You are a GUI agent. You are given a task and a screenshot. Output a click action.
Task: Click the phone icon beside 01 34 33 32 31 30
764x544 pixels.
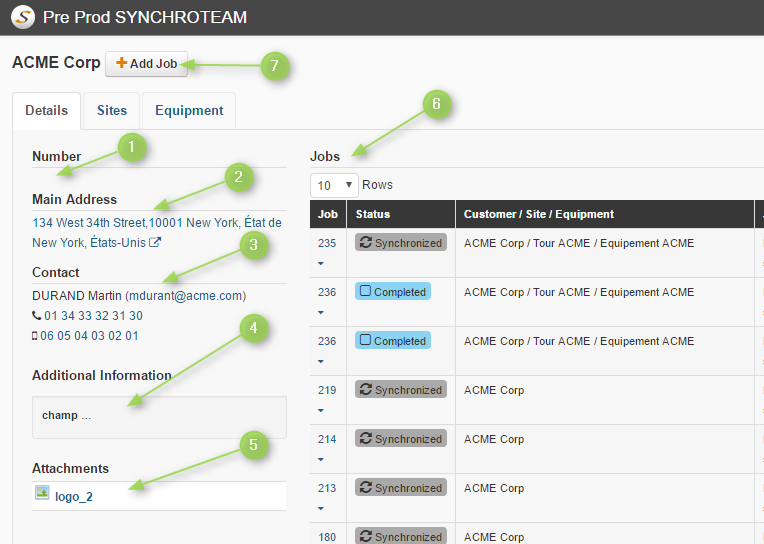pyautogui.click(x=37, y=316)
